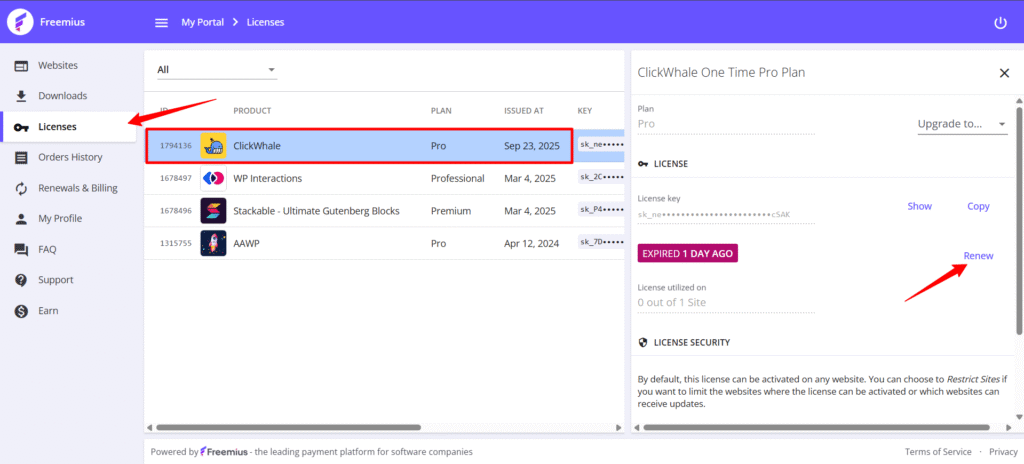1024x464 pixels.
Task: Click the WP Interactions product logo
Action: [213, 178]
